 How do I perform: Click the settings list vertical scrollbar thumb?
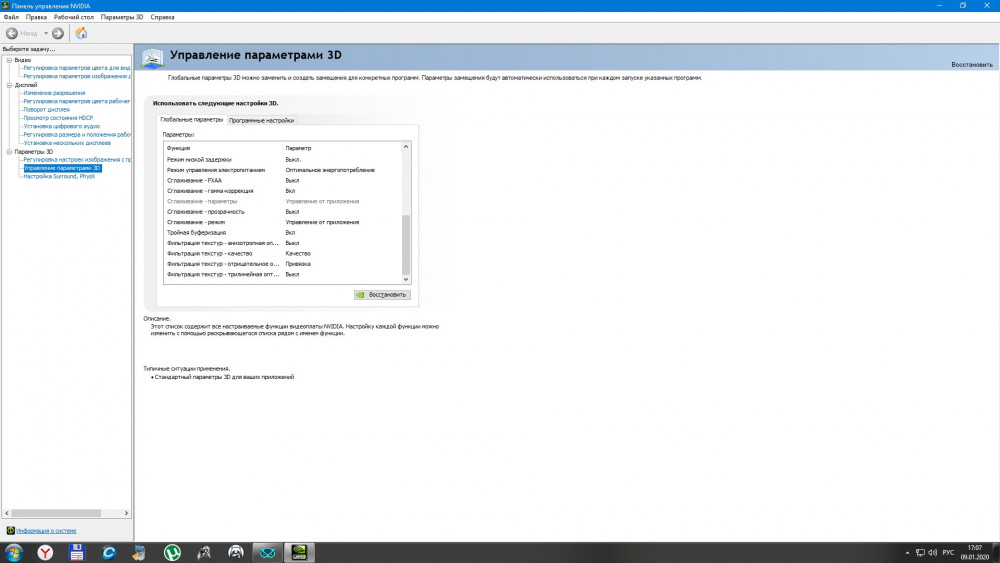coord(406,245)
